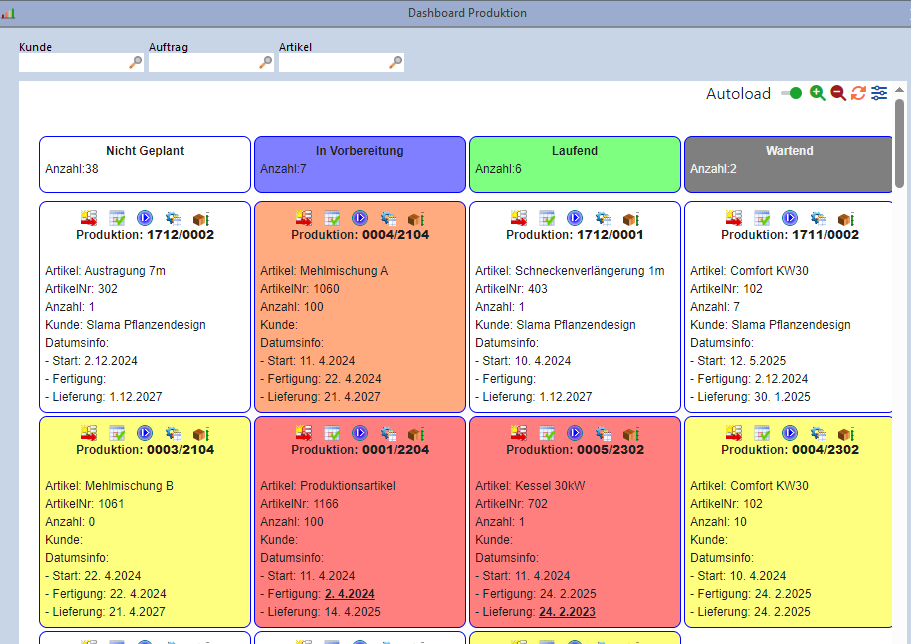Image resolution: width=911 pixels, height=644 pixels.
Task: Select the green zoom in magnifier icon
Action: [x=817, y=92]
